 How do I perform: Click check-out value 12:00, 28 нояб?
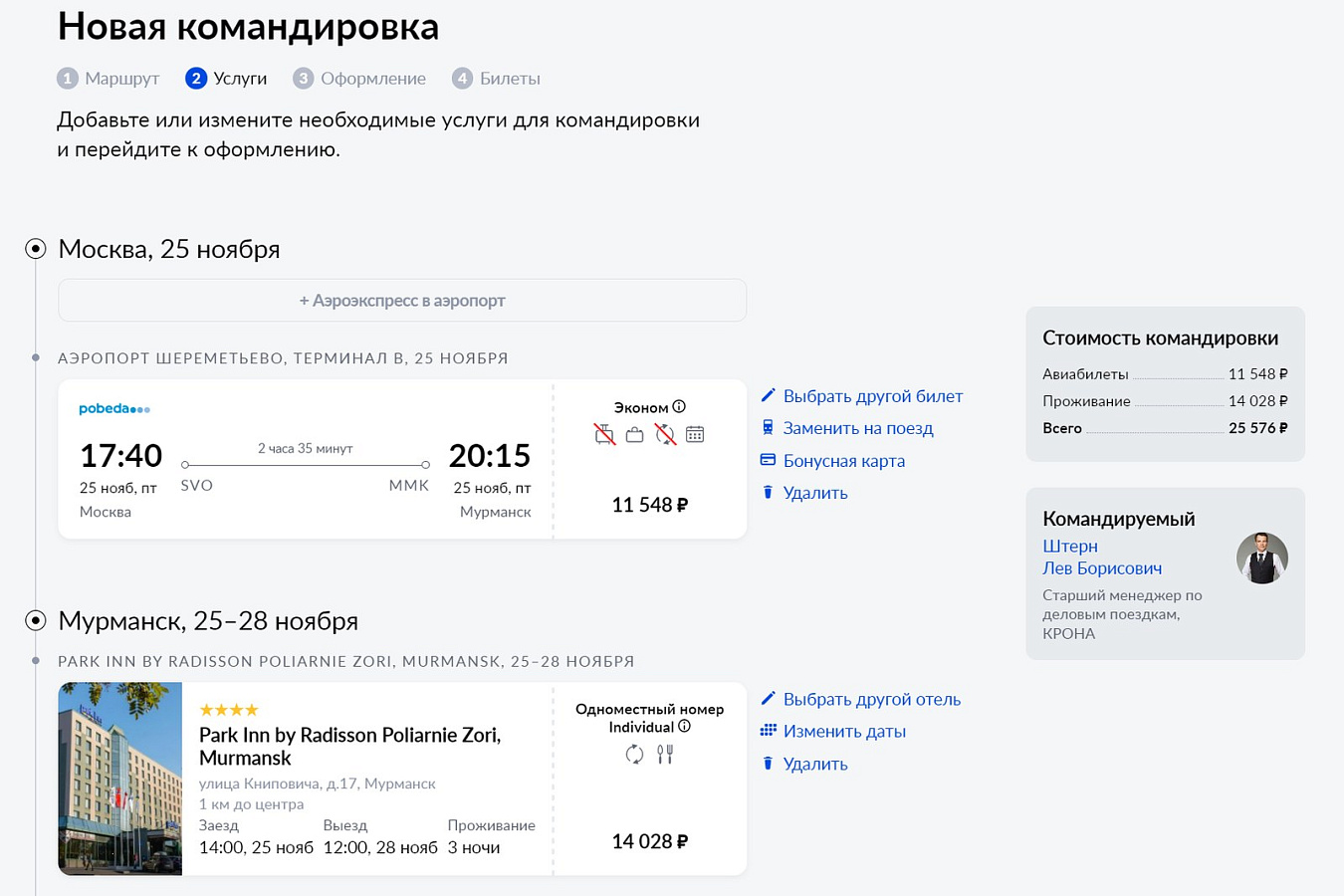380,847
